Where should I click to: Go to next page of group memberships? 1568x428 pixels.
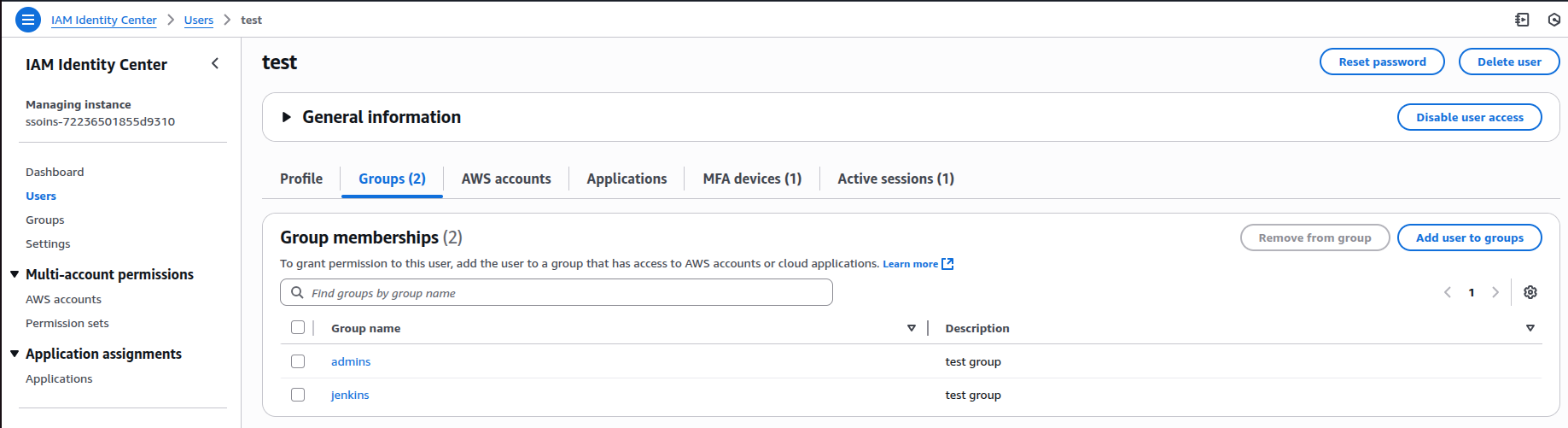click(1495, 292)
